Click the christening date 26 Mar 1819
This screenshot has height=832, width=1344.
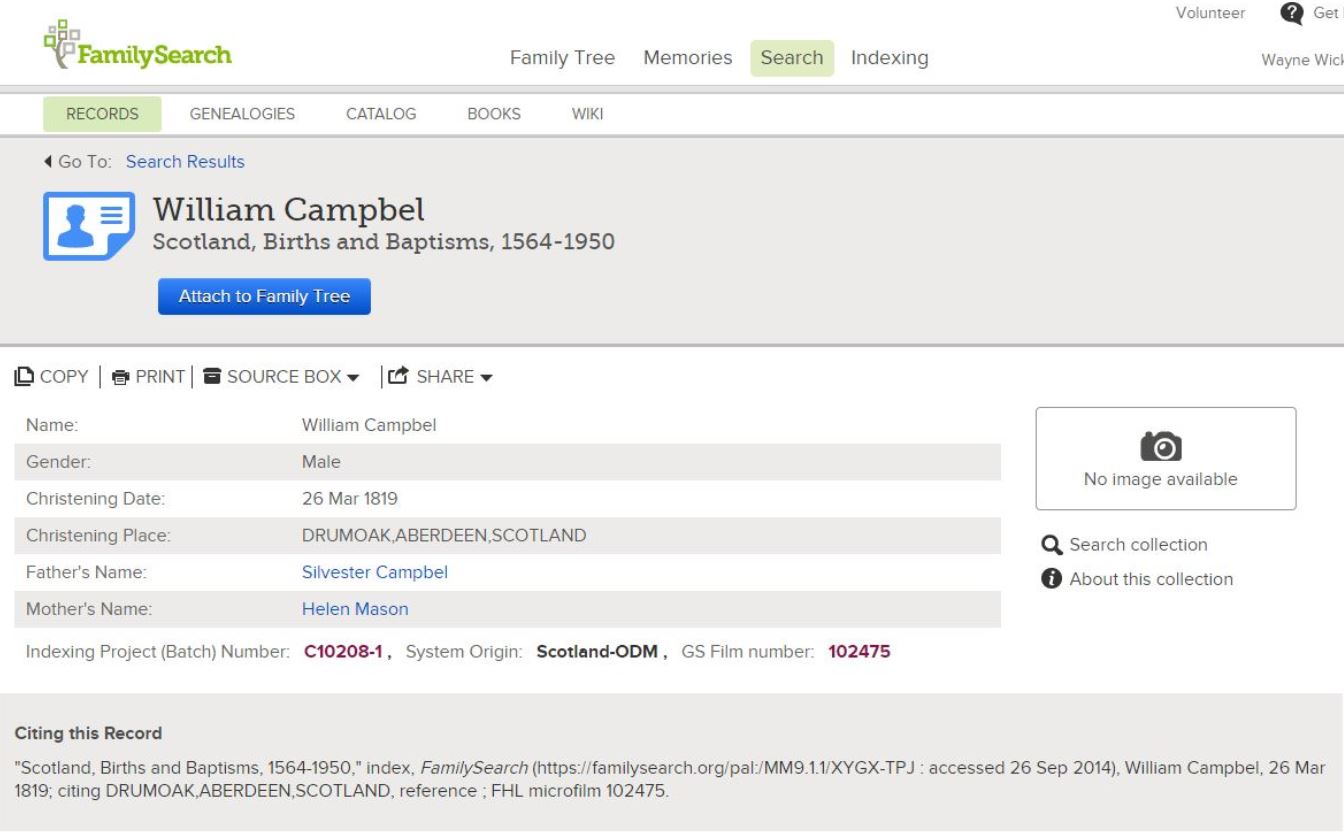[350, 498]
